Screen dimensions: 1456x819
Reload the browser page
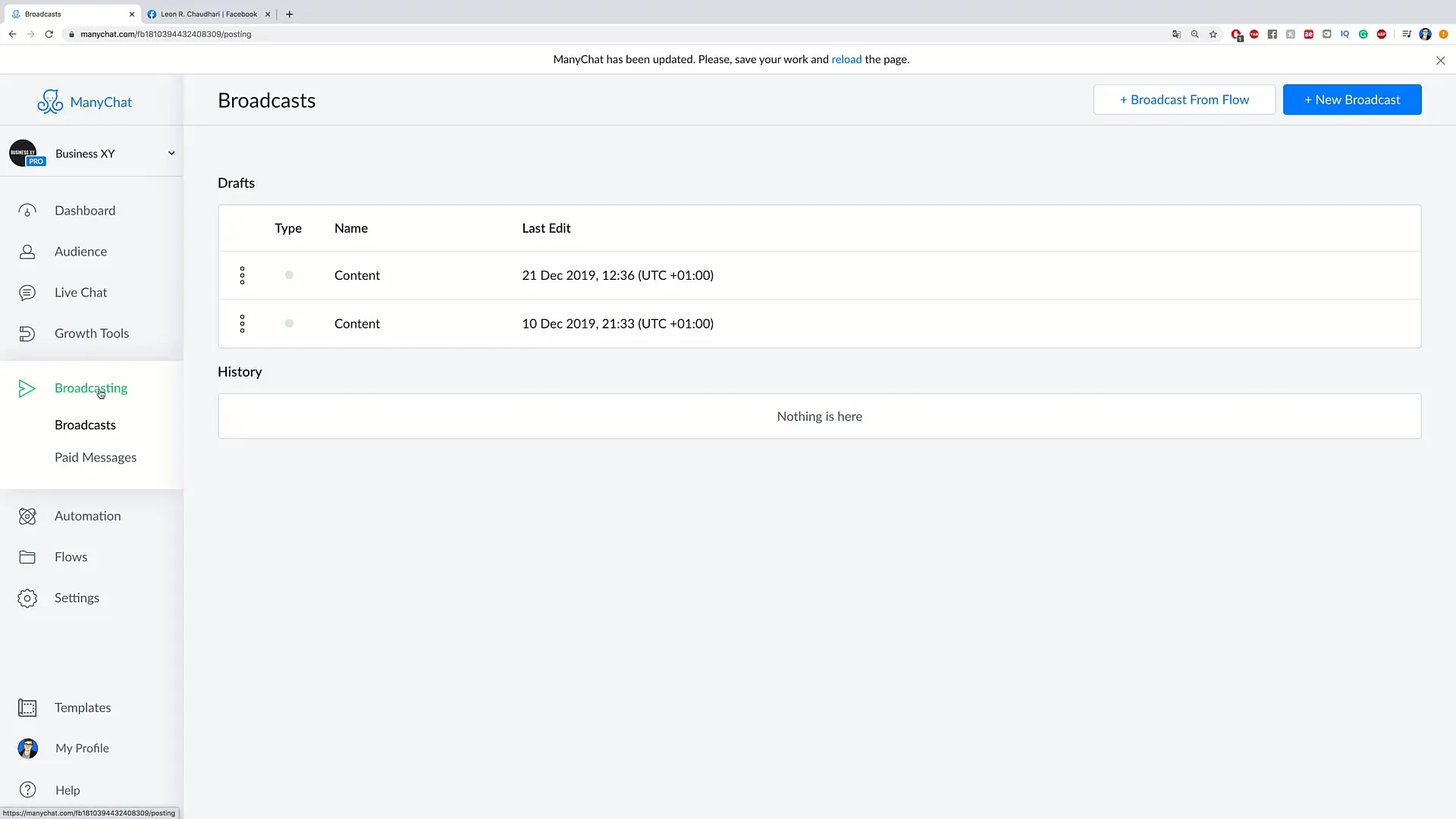pyautogui.click(x=49, y=34)
